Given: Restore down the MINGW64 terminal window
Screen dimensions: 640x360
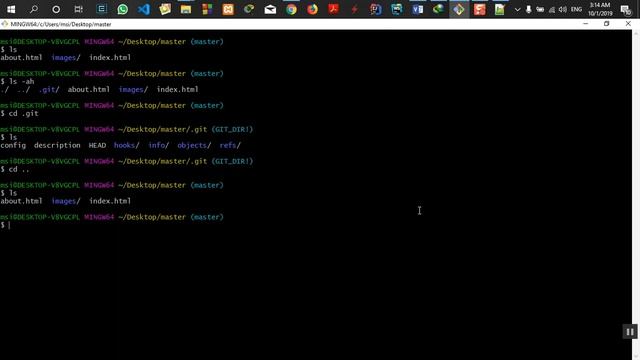Looking at the screenshot, I should tap(607, 24).
